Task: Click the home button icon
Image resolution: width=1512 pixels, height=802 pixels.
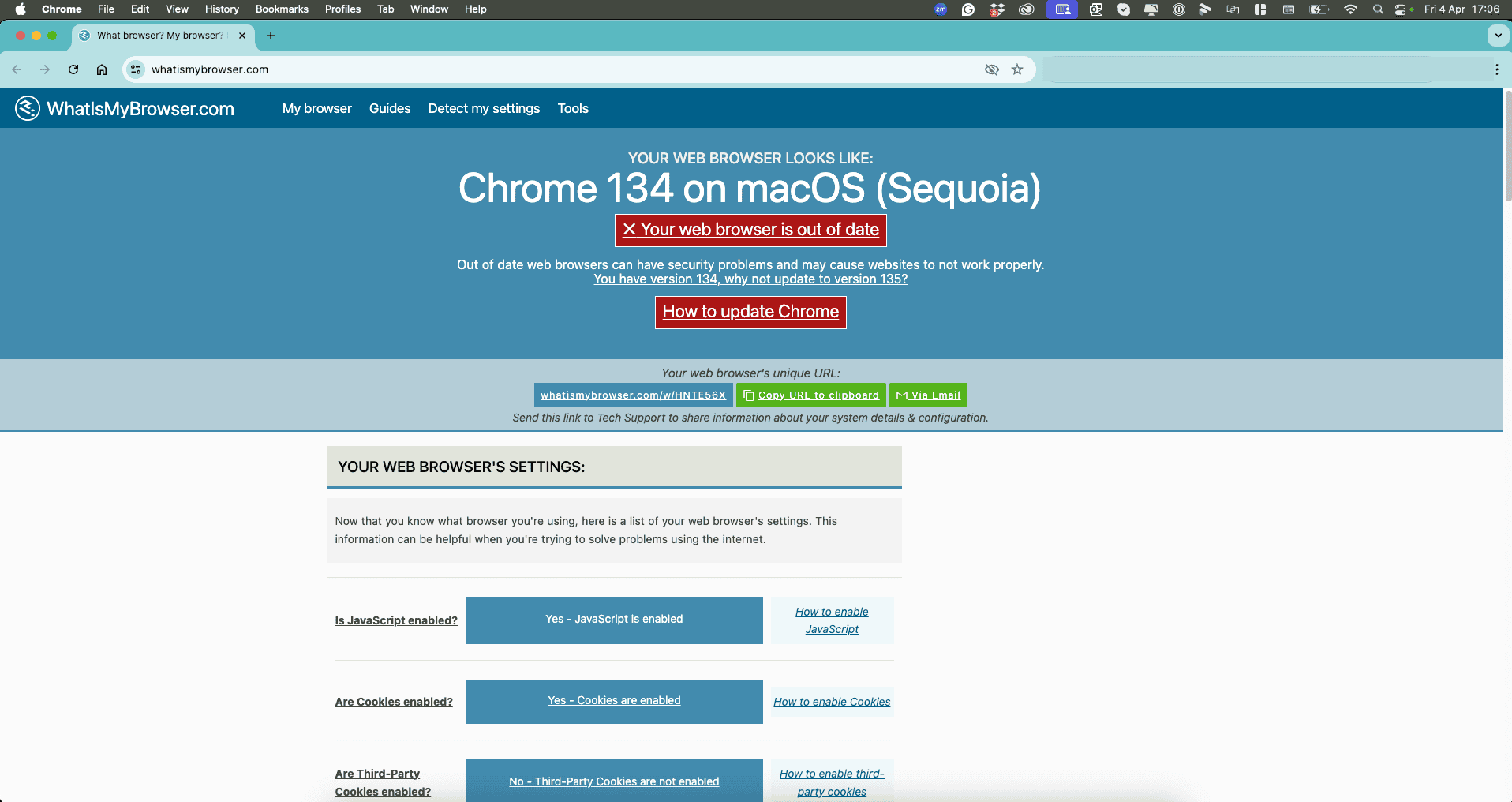Action: (x=102, y=69)
